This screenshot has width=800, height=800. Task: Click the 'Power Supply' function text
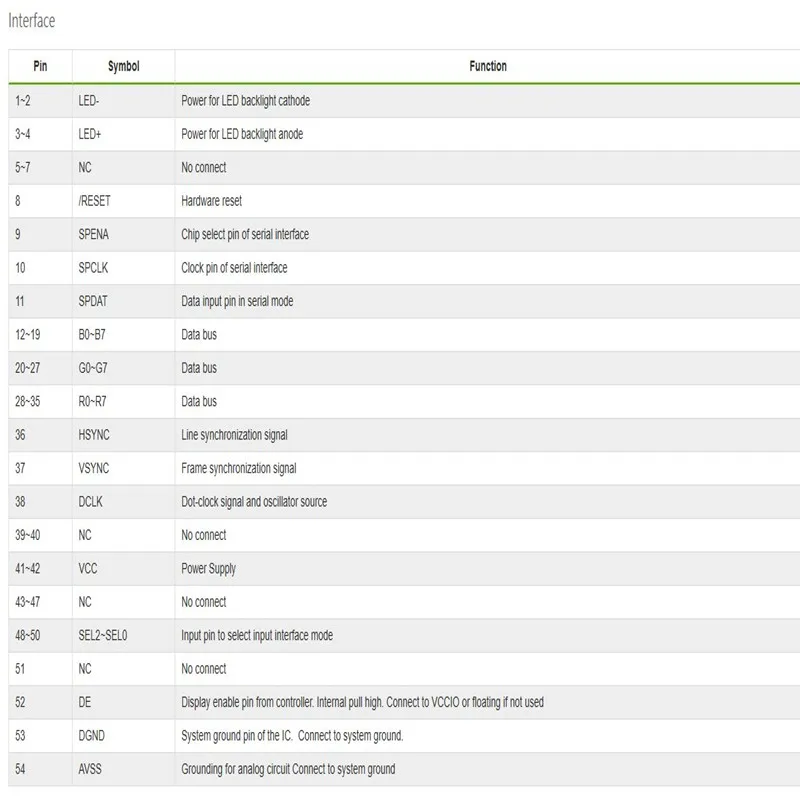[x=209, y=569]
